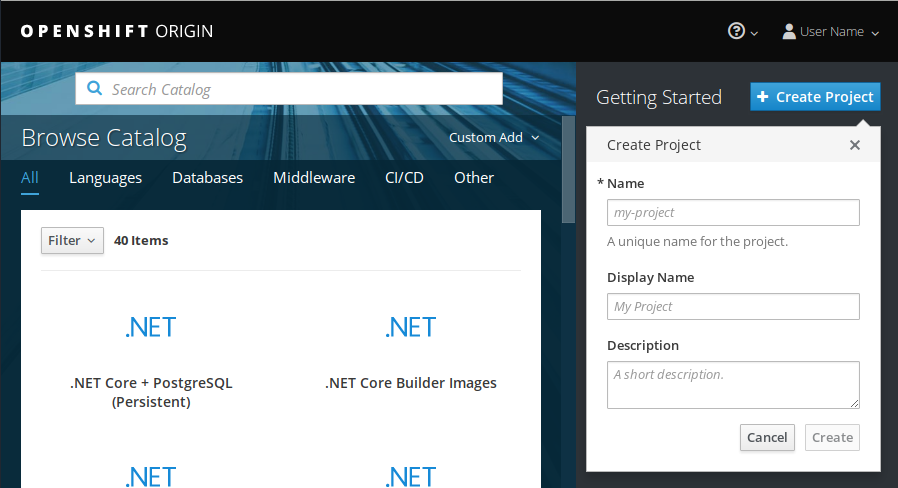Open the Filter dropdown
The image size is (898, 488).
(x=72, y=241)
